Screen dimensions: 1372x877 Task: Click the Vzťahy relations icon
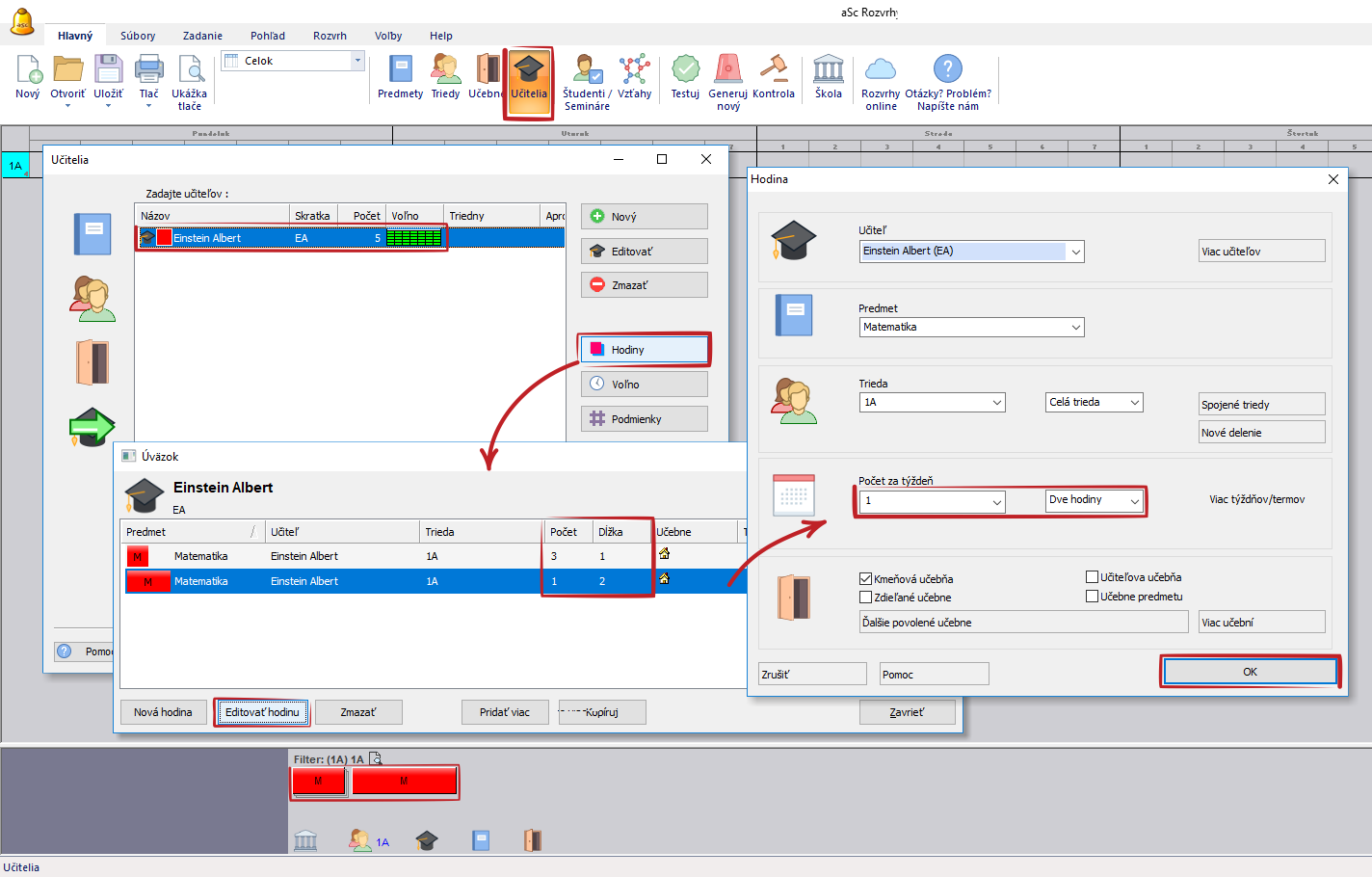point(634,77)
